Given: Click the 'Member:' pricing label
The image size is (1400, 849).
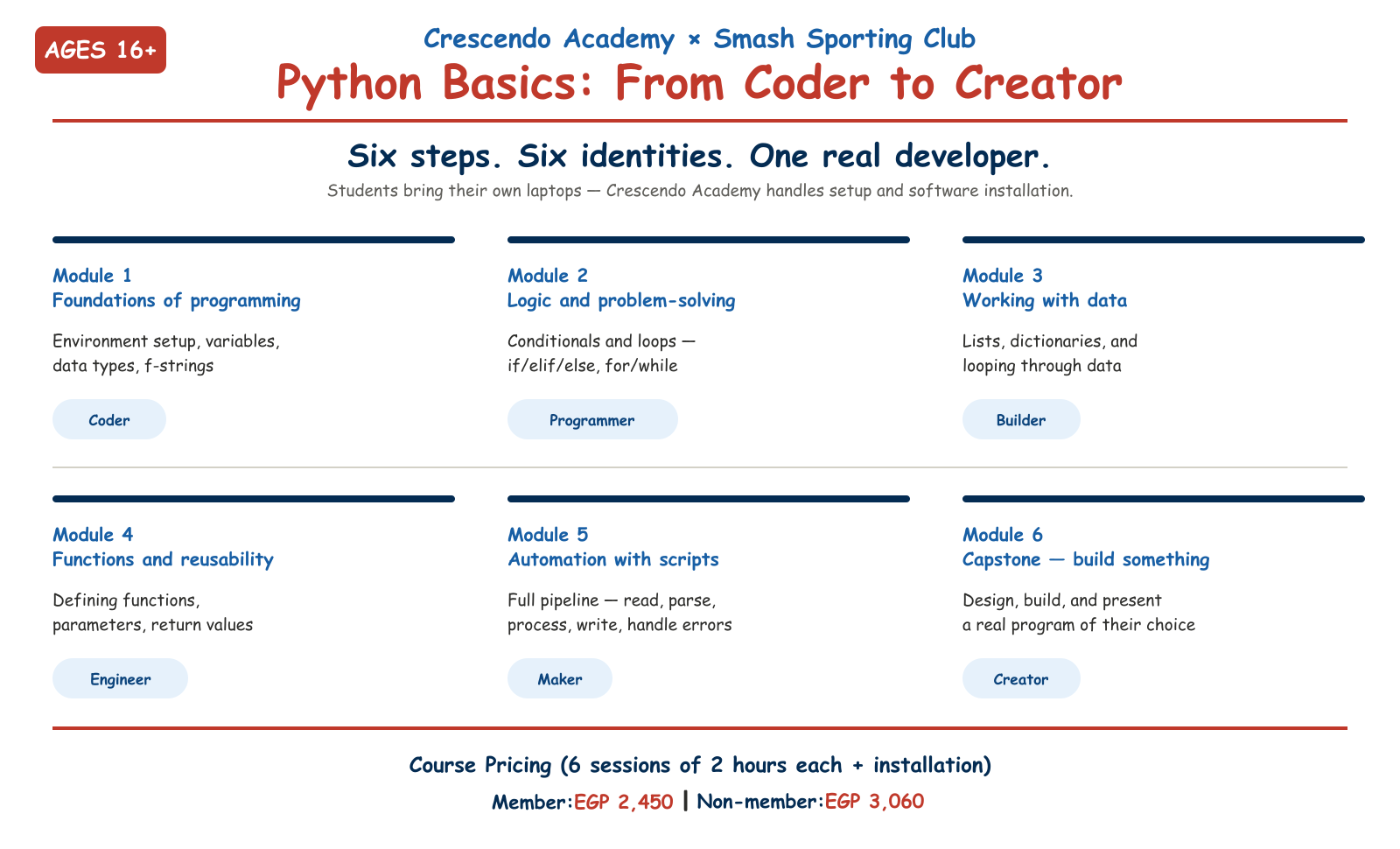Looking at the screenshot, I should pyautogui.click(x=533, y=802).
